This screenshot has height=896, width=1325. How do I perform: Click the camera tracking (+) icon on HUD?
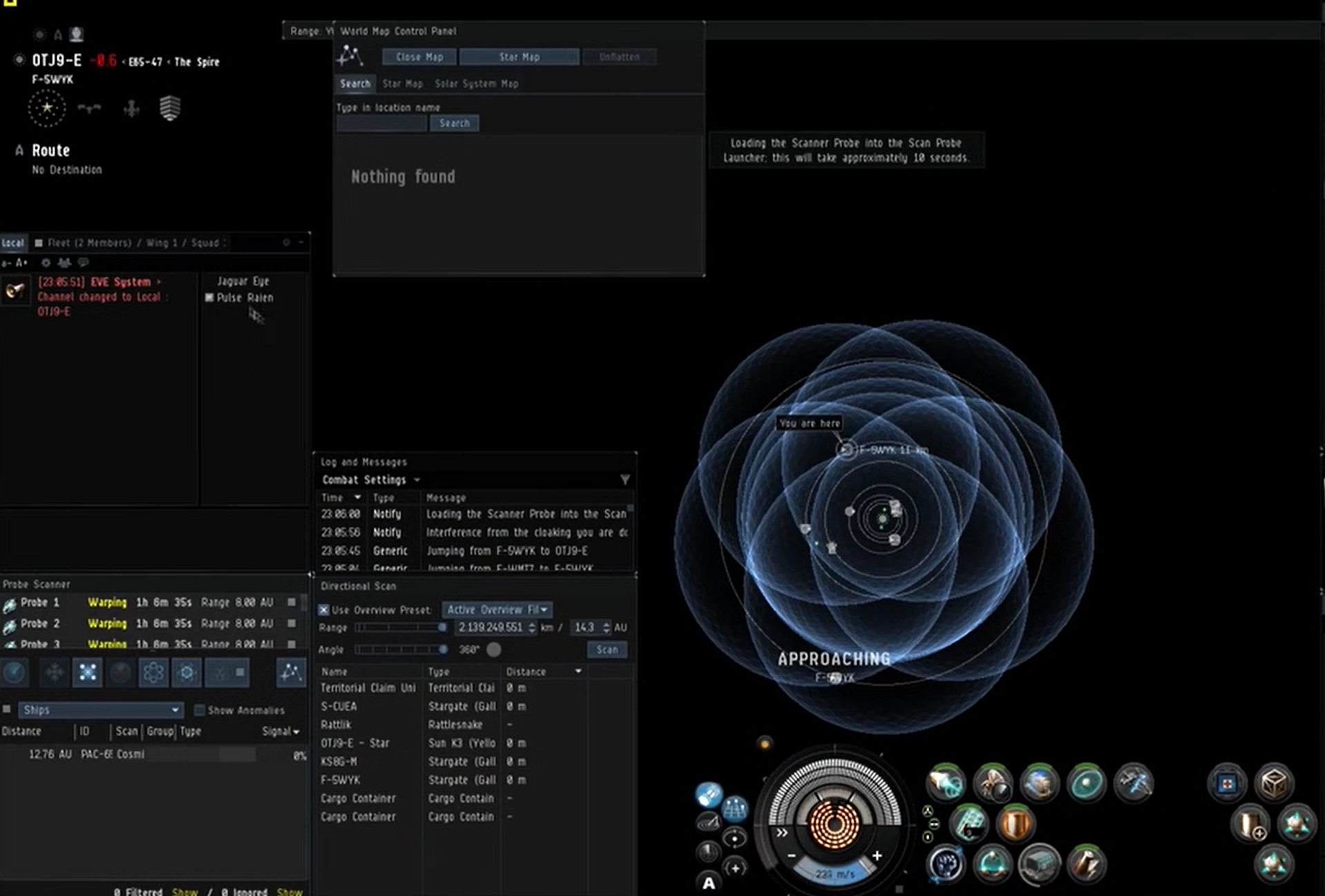734,868
